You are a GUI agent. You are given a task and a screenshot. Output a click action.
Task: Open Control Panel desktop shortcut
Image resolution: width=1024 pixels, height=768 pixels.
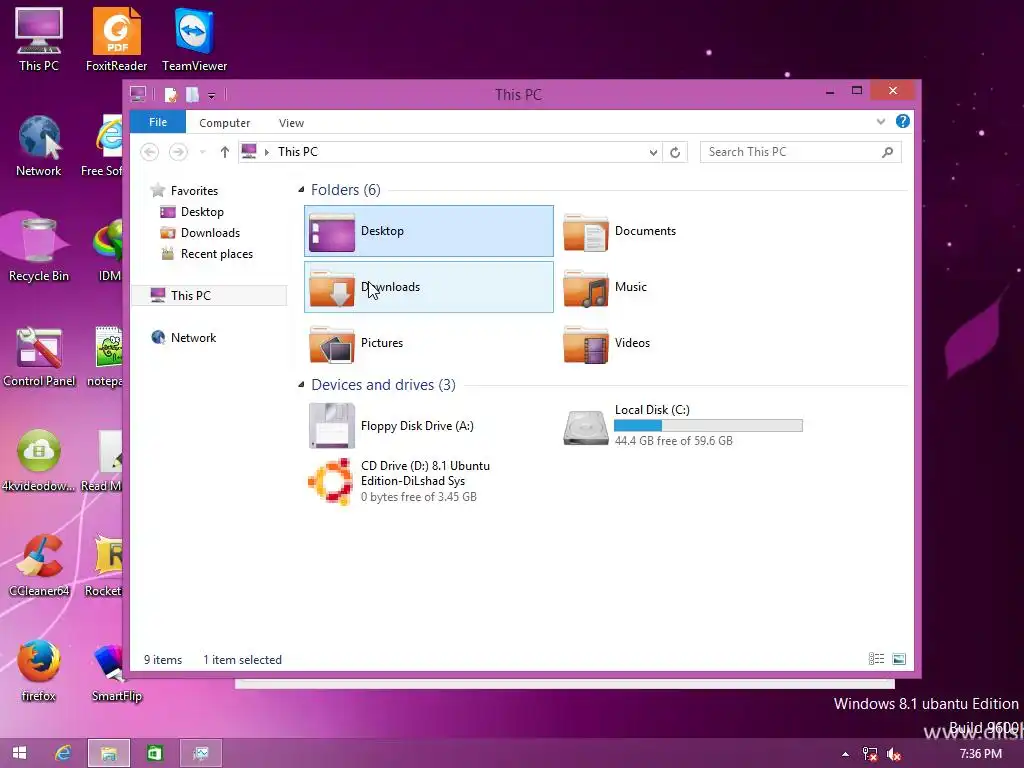click(x=39, y=356)
